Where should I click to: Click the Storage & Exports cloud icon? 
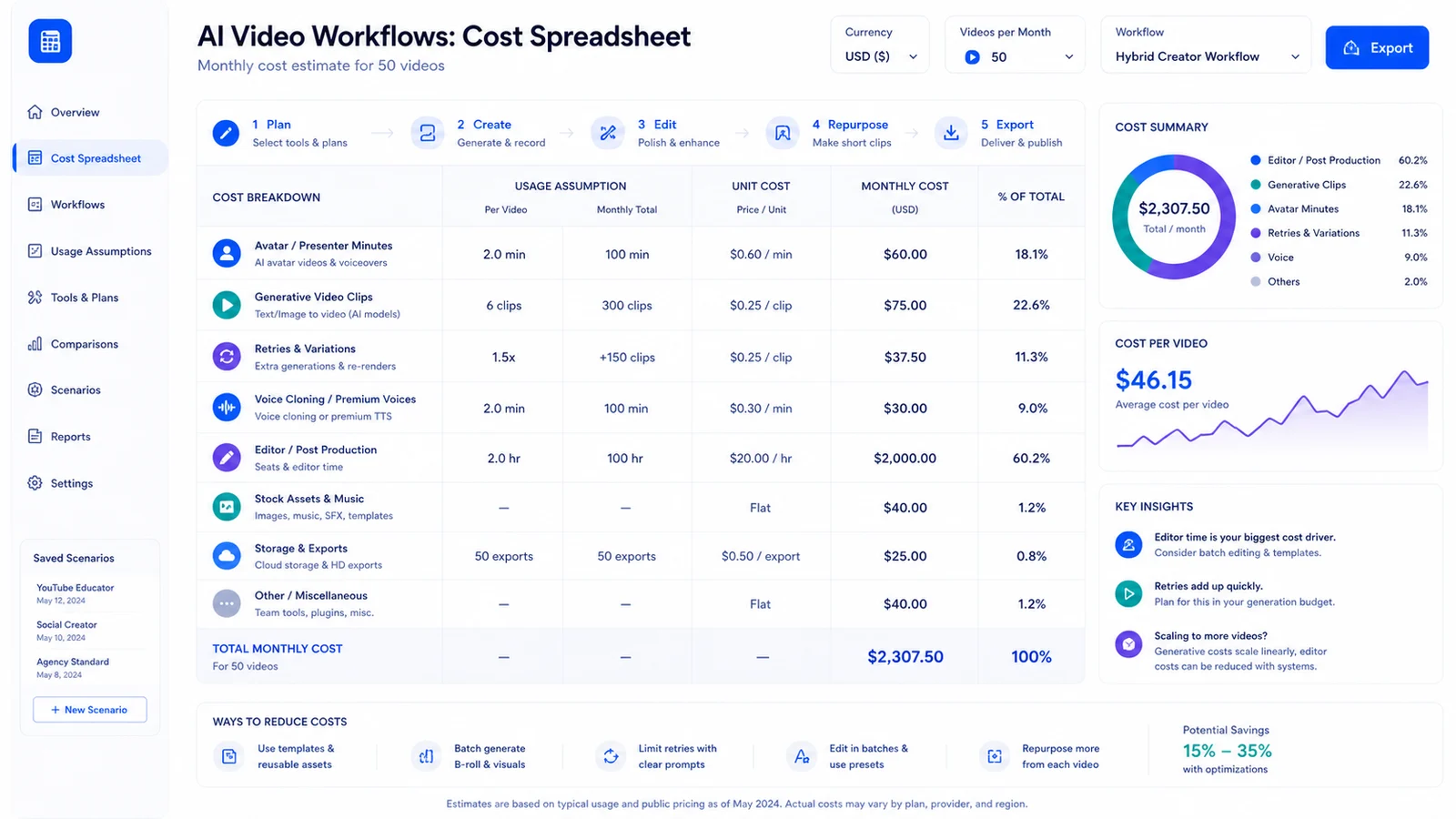click(x=227, y=555)
